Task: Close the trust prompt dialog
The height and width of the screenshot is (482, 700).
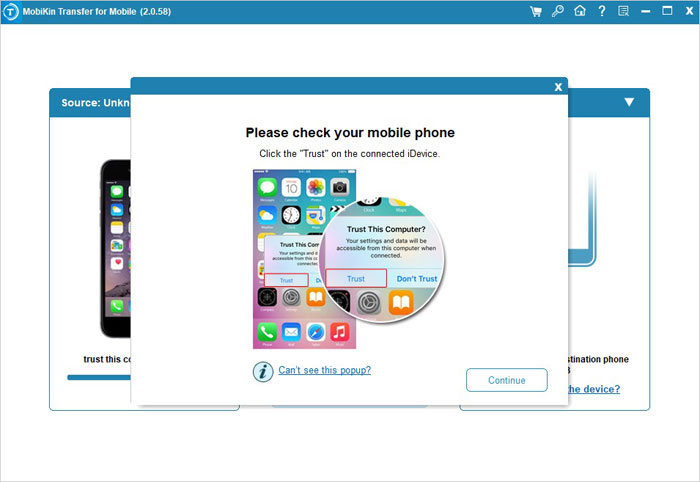Action: coord(558,87)
